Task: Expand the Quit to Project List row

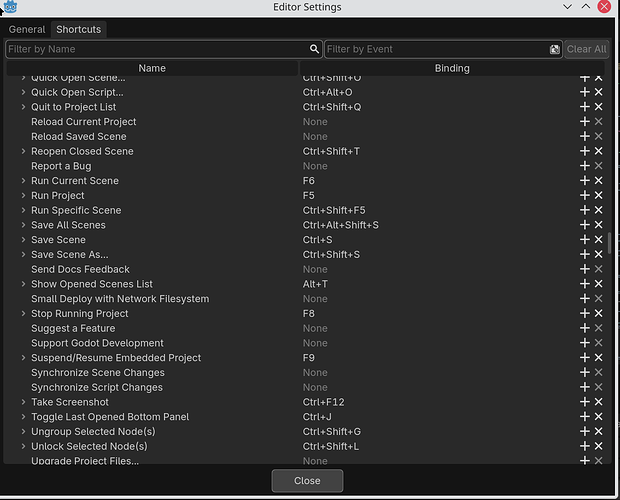Action: (x=23, y=107)
